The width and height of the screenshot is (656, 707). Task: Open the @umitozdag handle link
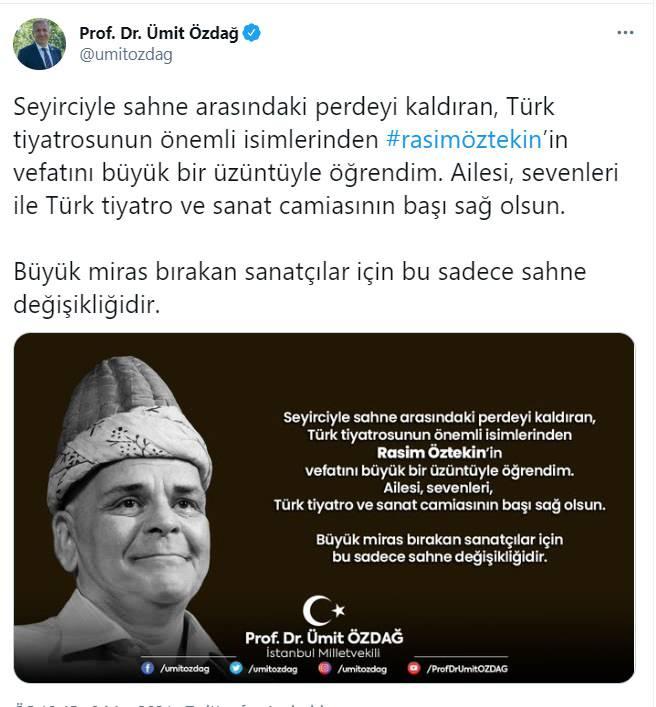click(x=126, y=55)
